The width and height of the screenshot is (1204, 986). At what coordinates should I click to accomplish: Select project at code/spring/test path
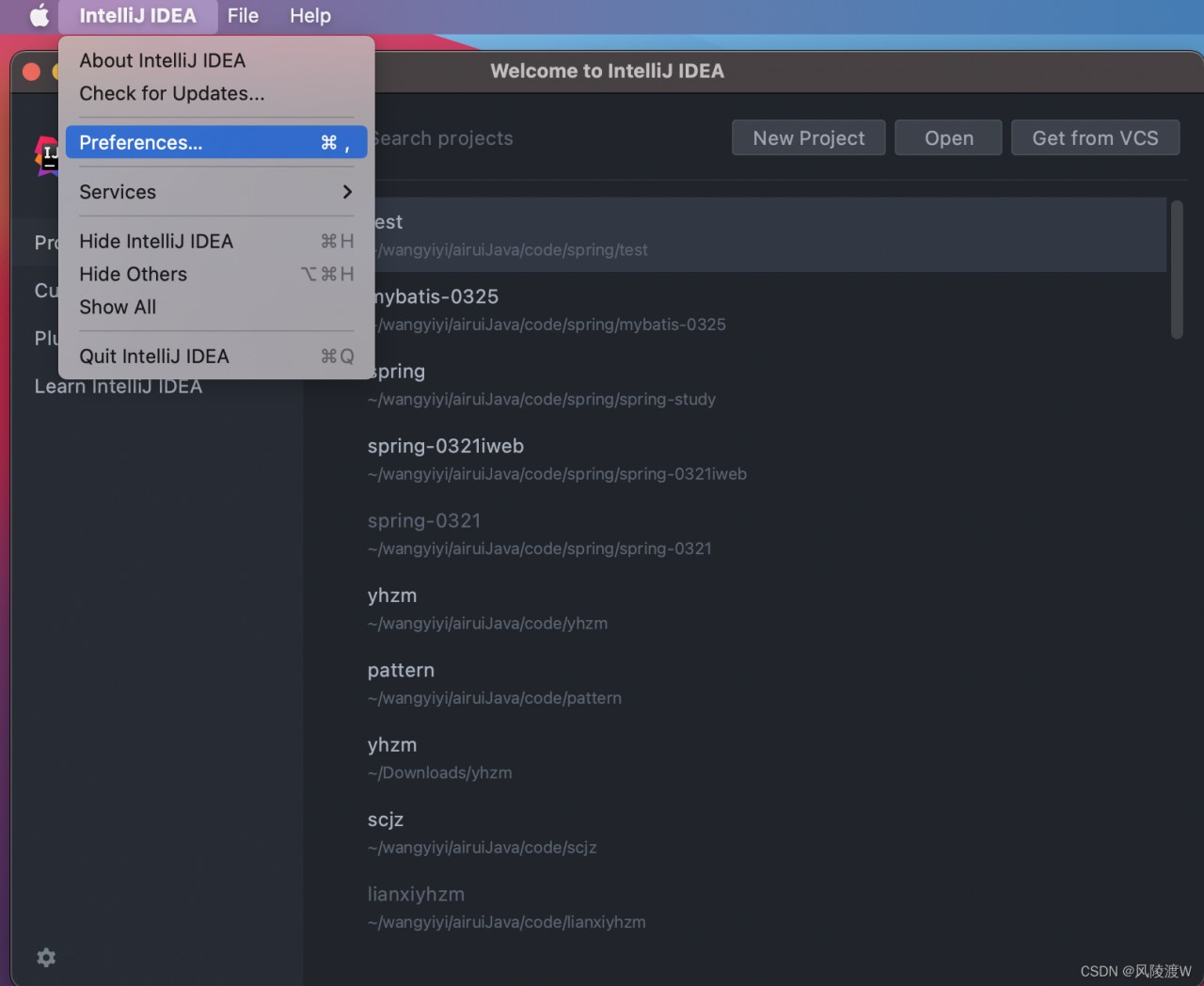tap(770, 234)
